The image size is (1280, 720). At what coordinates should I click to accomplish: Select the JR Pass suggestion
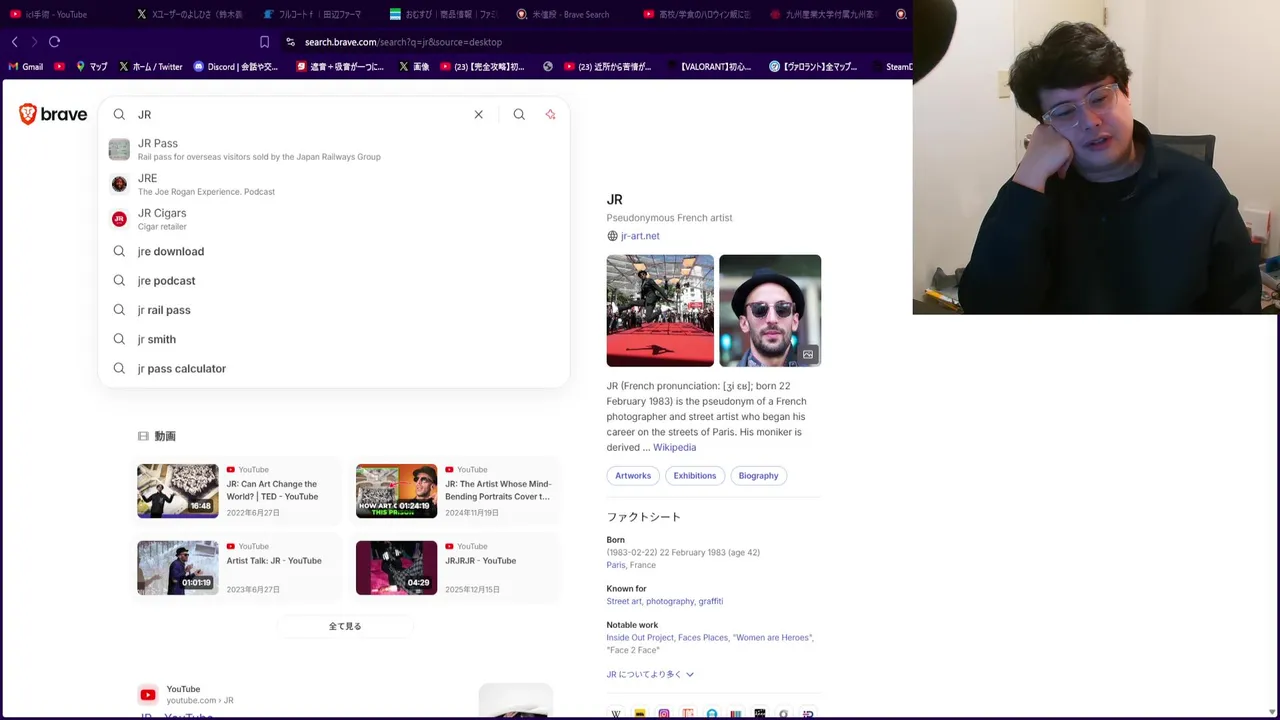[x=334, y=149]
